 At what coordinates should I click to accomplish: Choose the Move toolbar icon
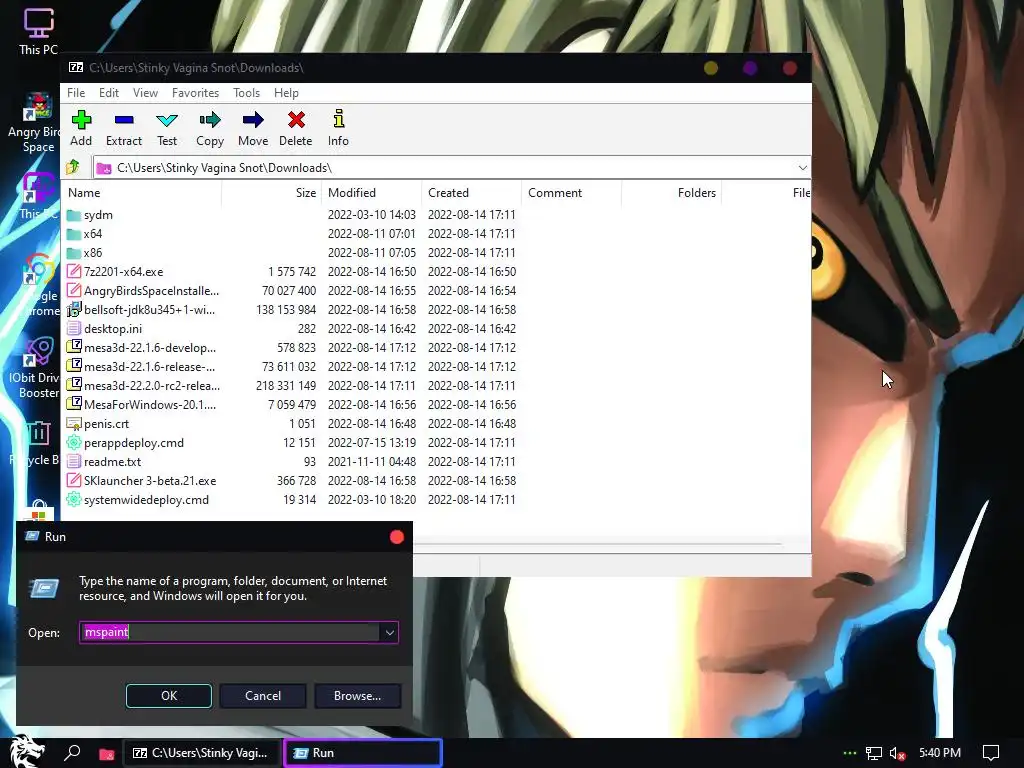pyautogui.click(x=253, y=120)
